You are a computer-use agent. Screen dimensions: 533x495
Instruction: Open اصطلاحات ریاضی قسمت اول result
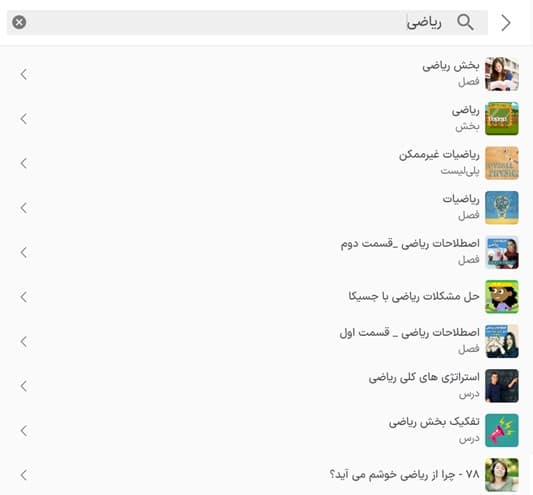[266, 341]
